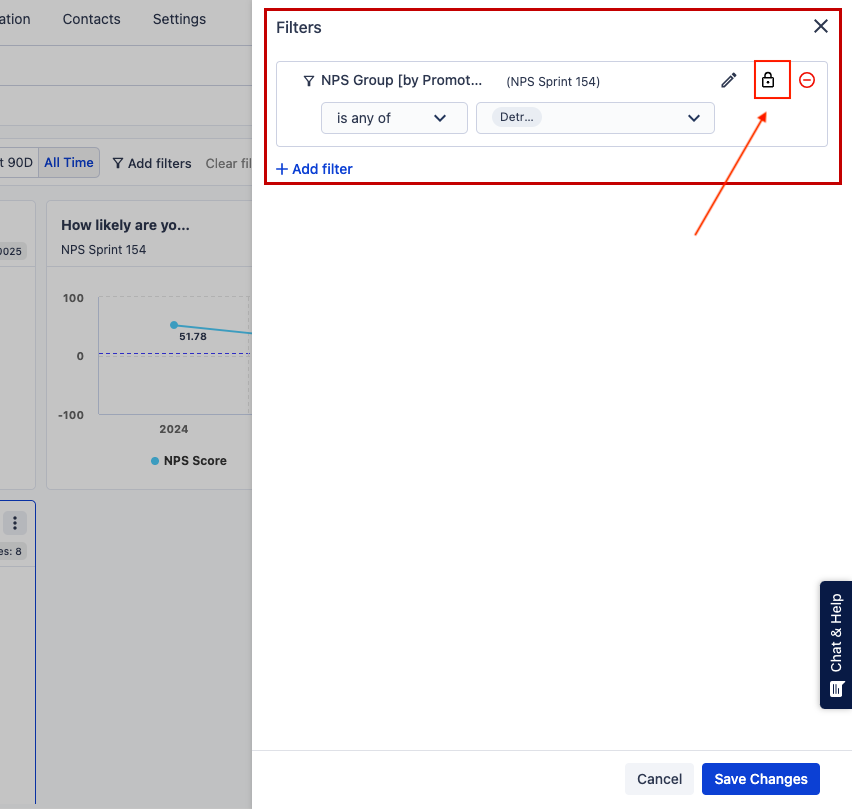Click the Add filters funnel icon in toolbar

point(118,163)
